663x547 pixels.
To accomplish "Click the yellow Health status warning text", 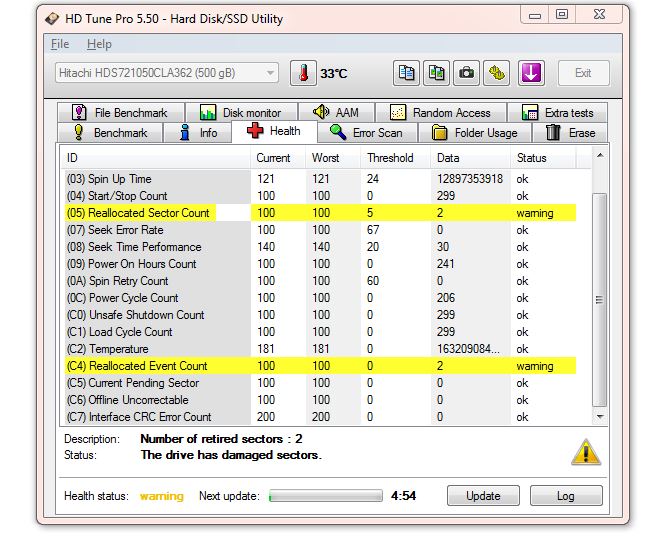I will pyautogui.click(x=162, y=496).
